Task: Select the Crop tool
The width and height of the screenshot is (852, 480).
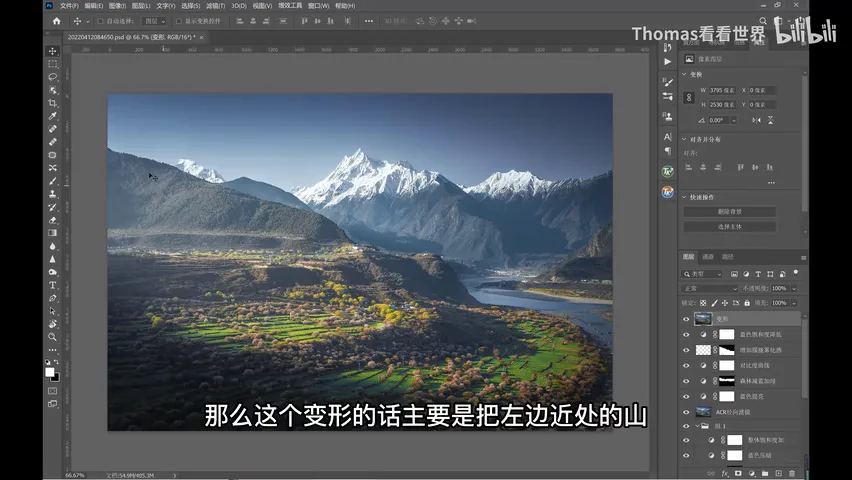Action: [53, 103]
